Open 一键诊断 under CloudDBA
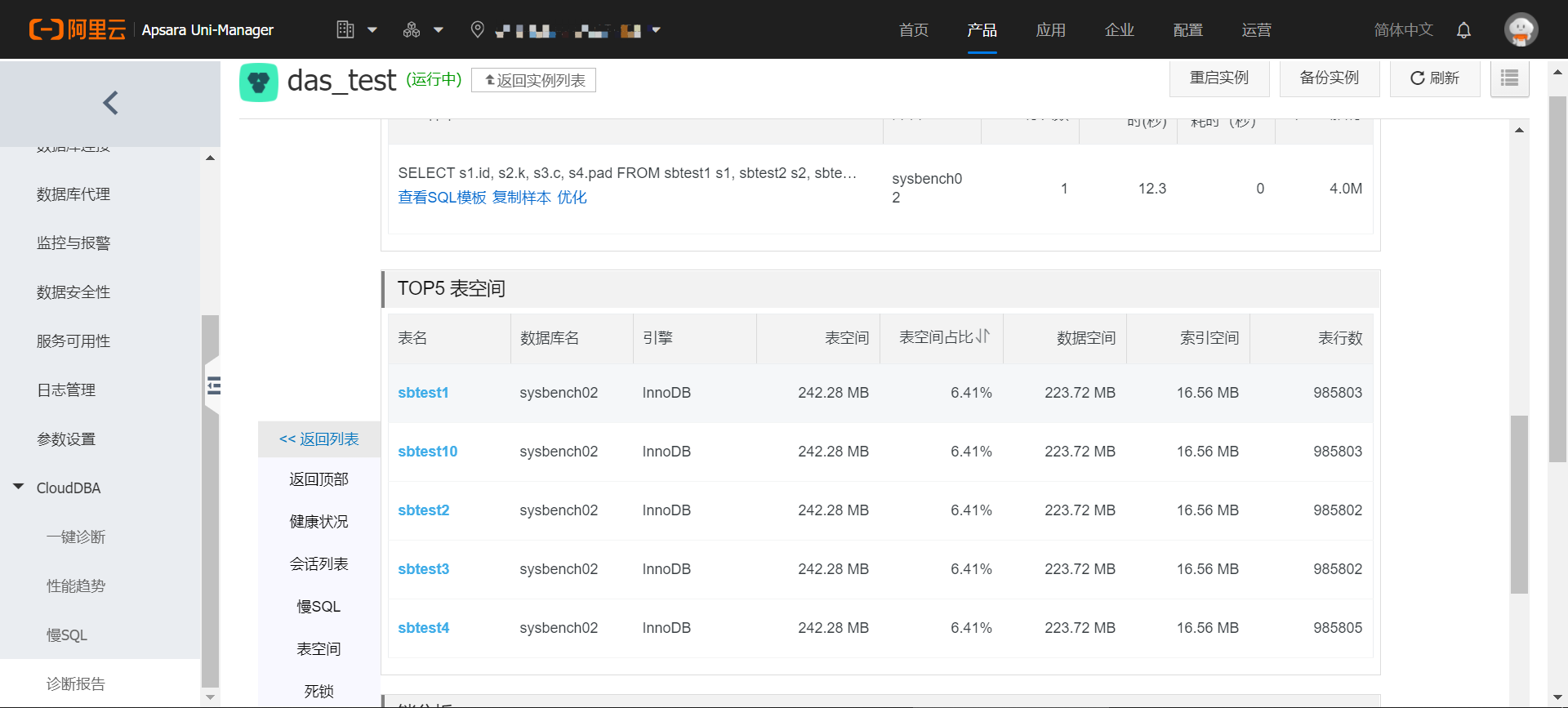1568x708 pixels. click(76, 537)
